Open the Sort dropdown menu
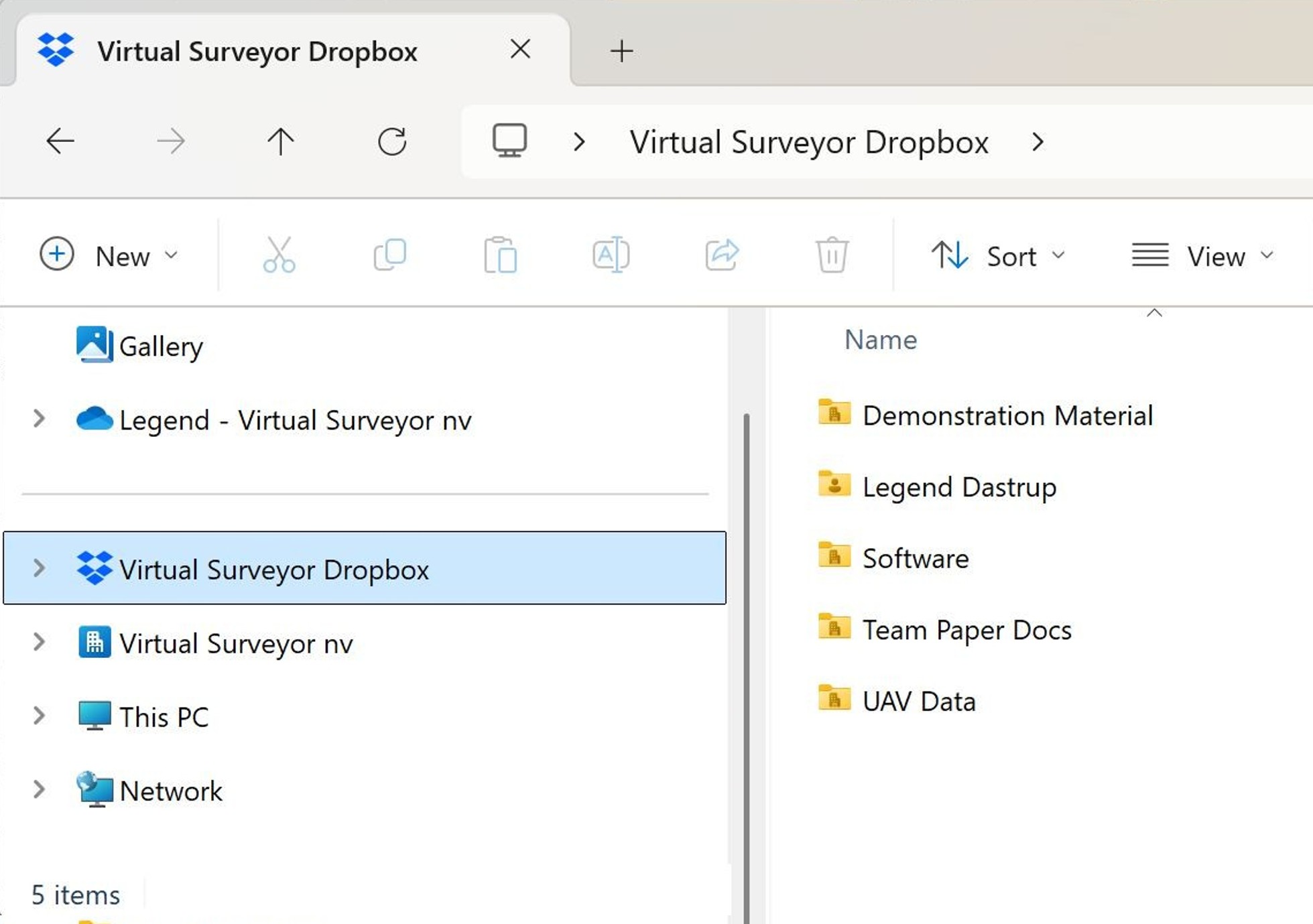 point(998,256)
